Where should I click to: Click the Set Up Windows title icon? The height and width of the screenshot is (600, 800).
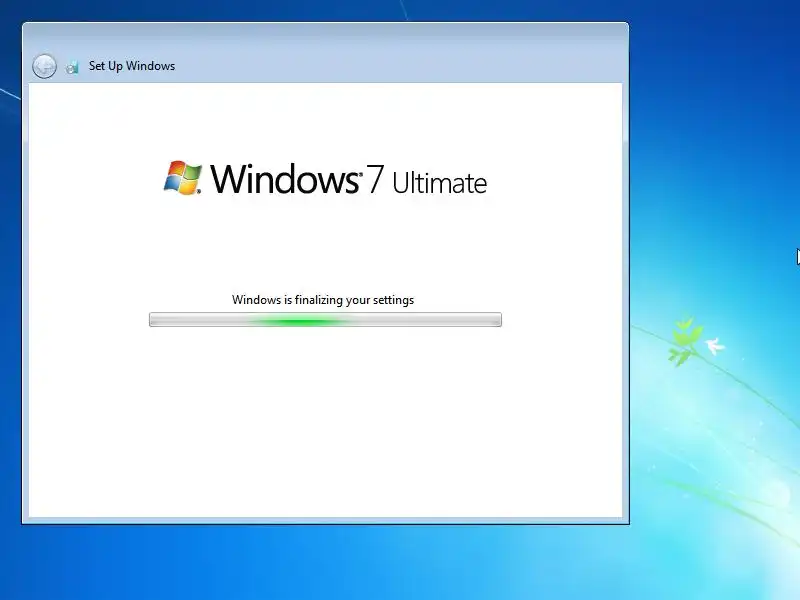[72, 67]
